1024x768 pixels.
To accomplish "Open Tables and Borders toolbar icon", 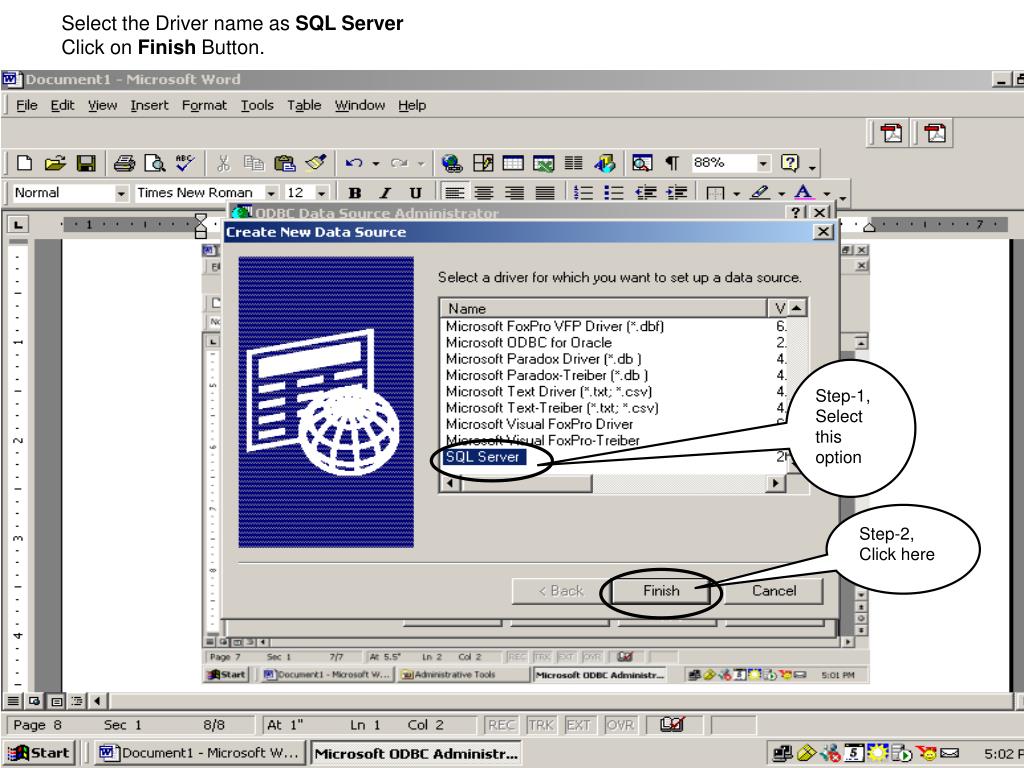I will tap(483, 163).
